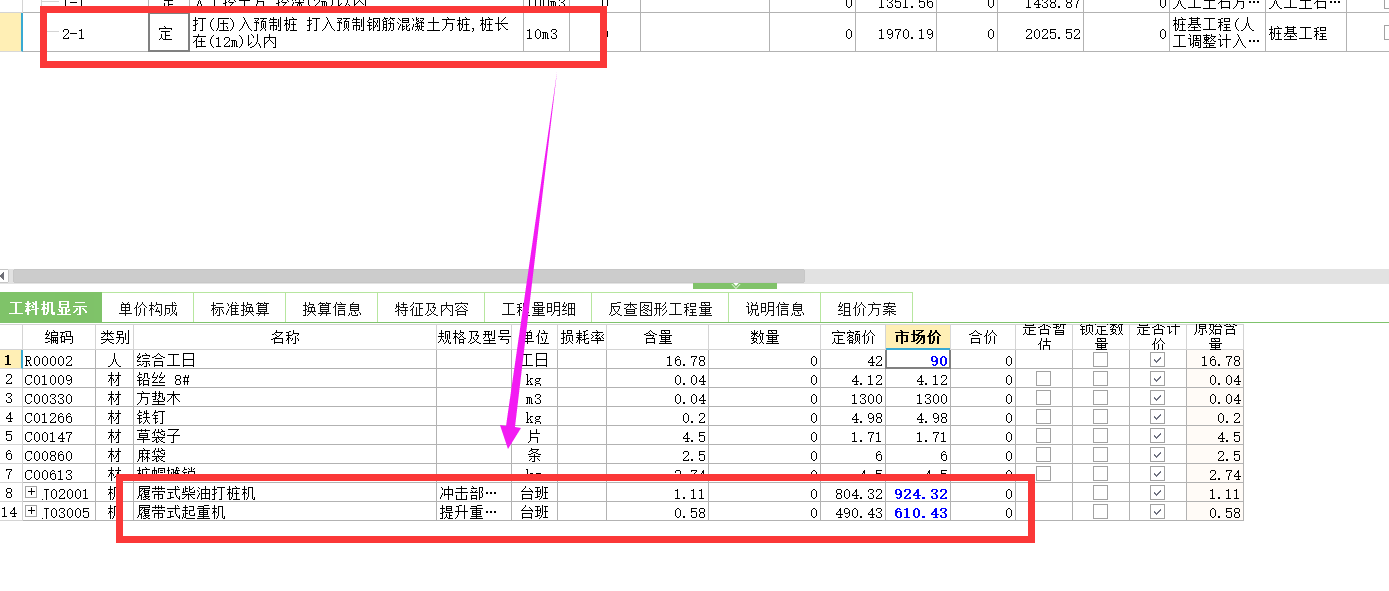
Task: Select market price cell 924.32
Action: coord(918,493)
